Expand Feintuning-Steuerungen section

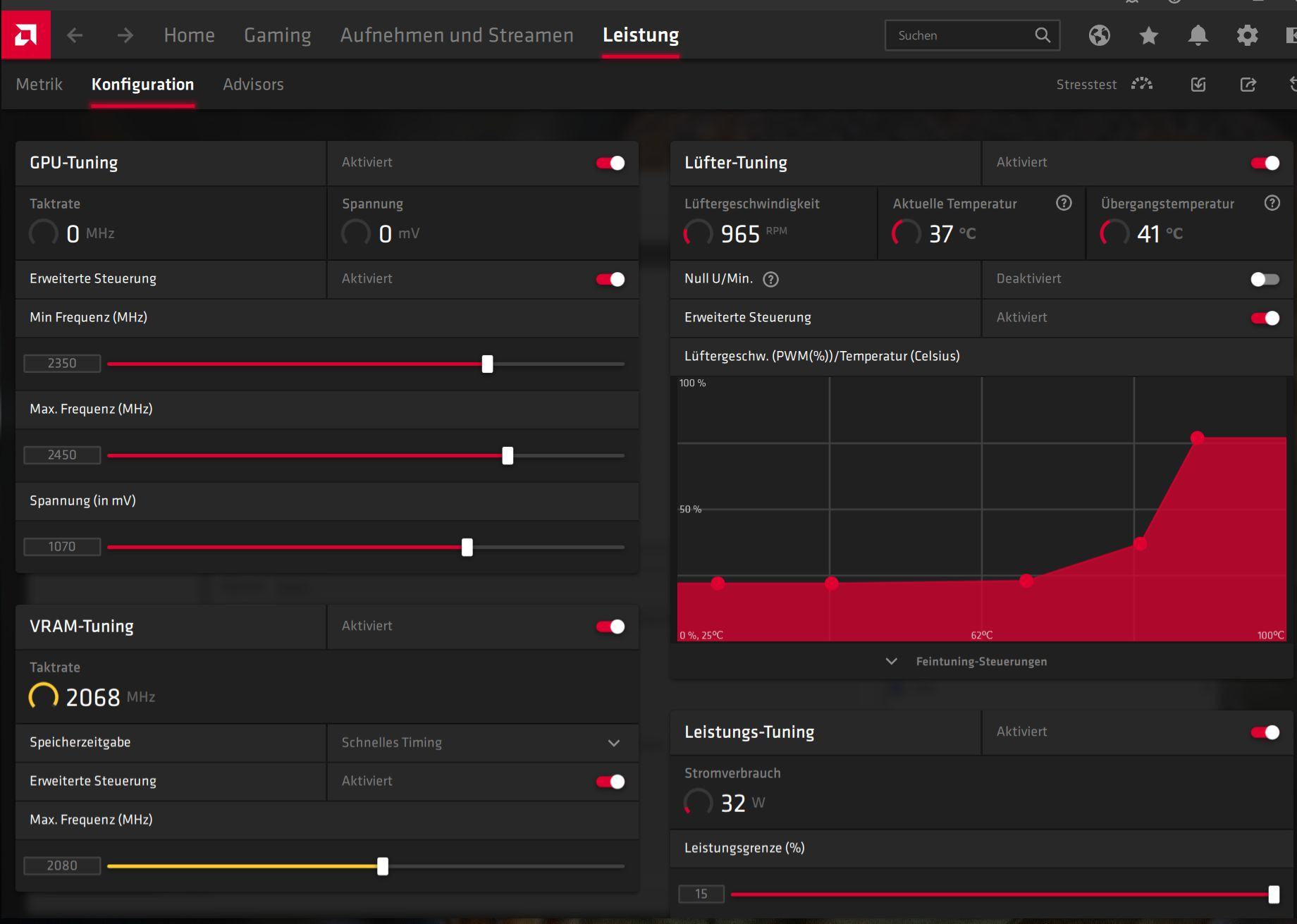pos(966,661)
